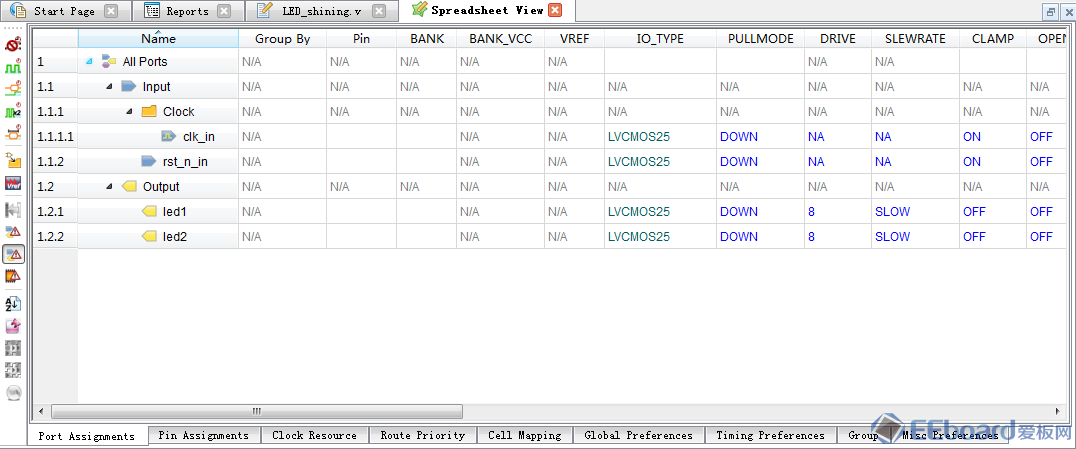Click LVCMOS25 IO_TYPE cell of rst_n_in
Image resolution: width=1076 pixels, height=449 pixels.
pos(660,162)
